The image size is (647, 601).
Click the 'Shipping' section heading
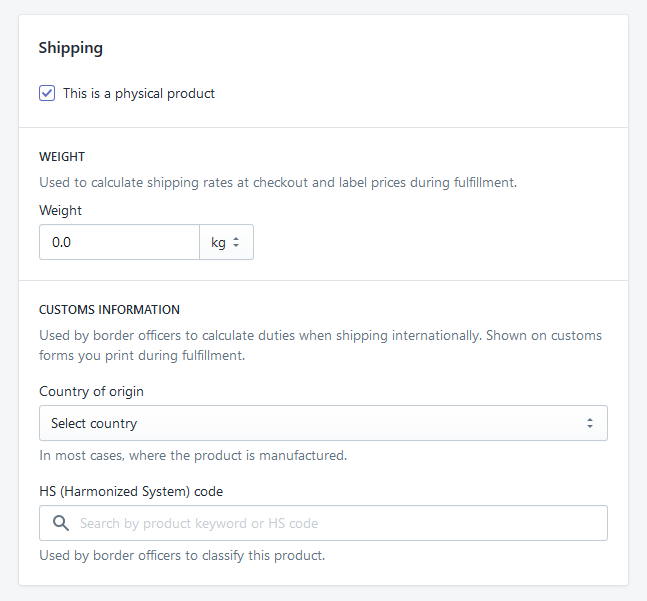71,48
